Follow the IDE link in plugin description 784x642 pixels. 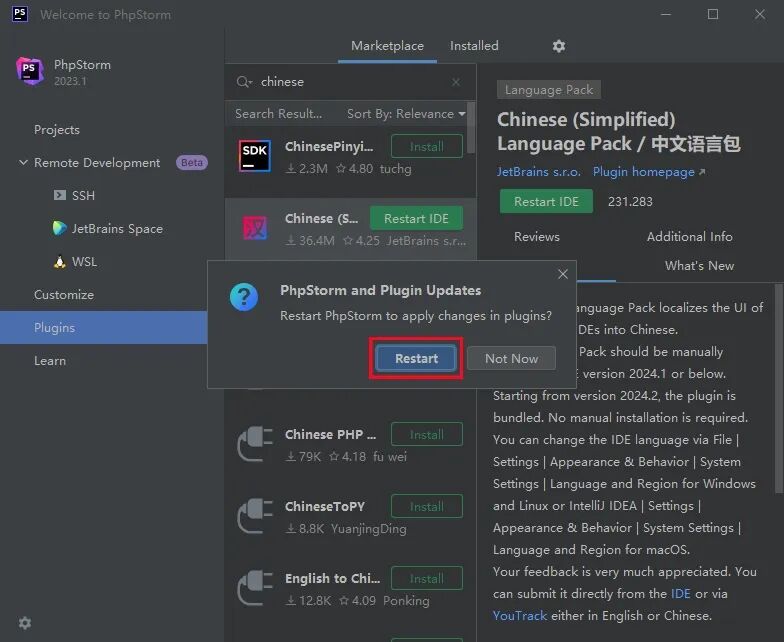(680, 594)
